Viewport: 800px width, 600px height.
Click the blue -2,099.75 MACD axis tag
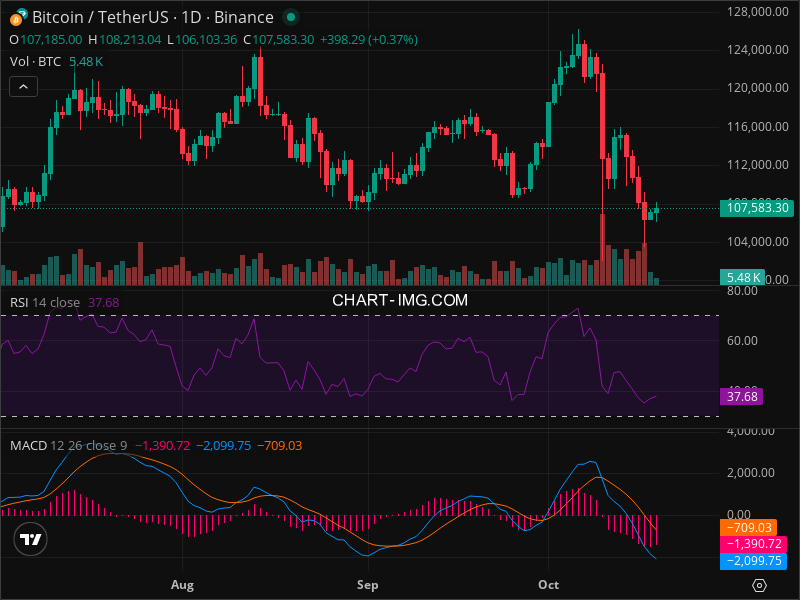coord(754,561)
